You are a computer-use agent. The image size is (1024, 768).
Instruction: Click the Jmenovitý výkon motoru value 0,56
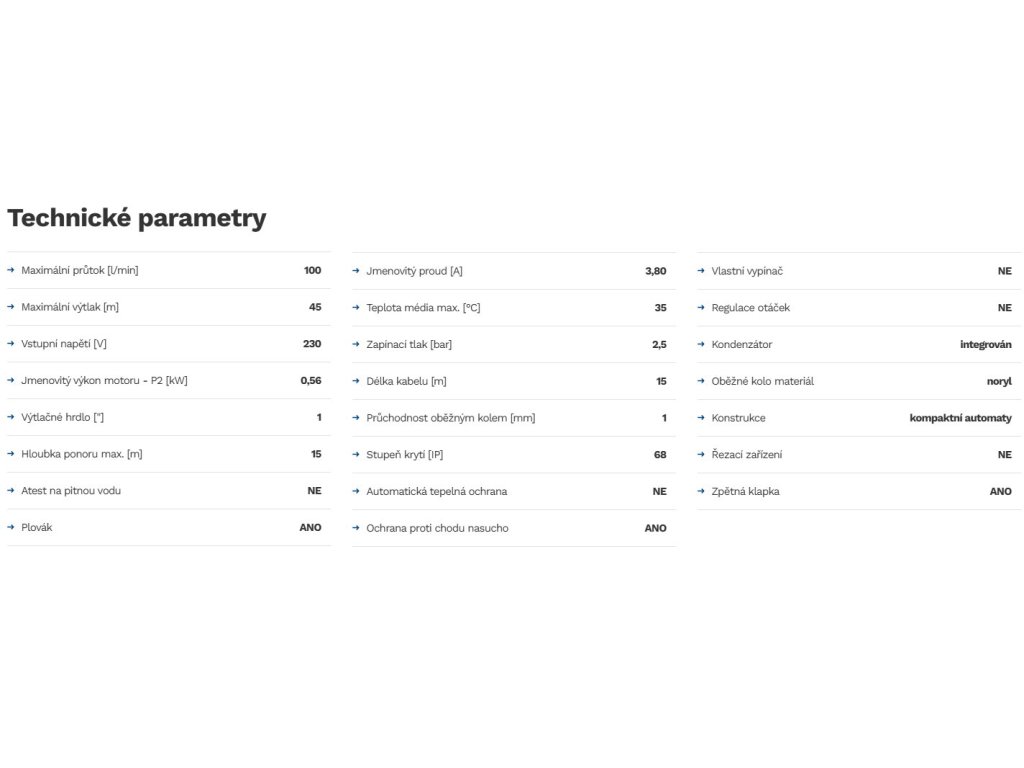pos(311,380)
